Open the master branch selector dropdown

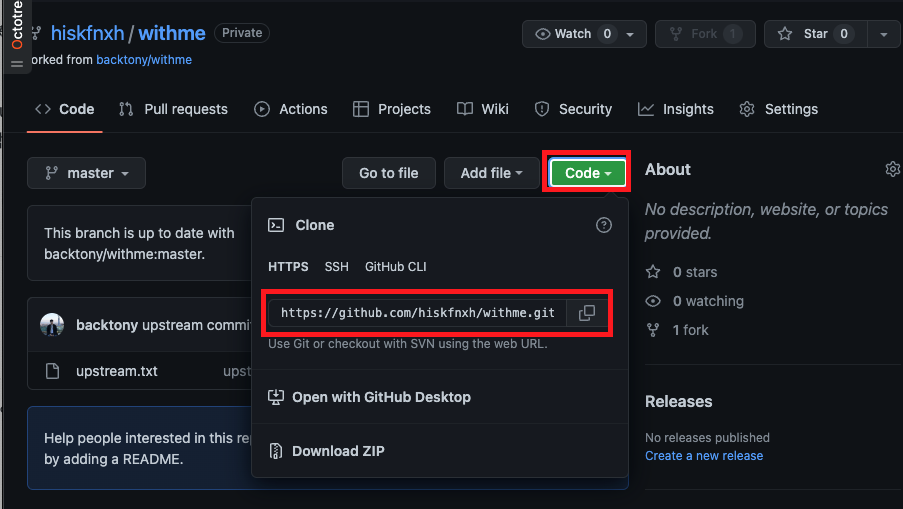[x=86, y=173]
